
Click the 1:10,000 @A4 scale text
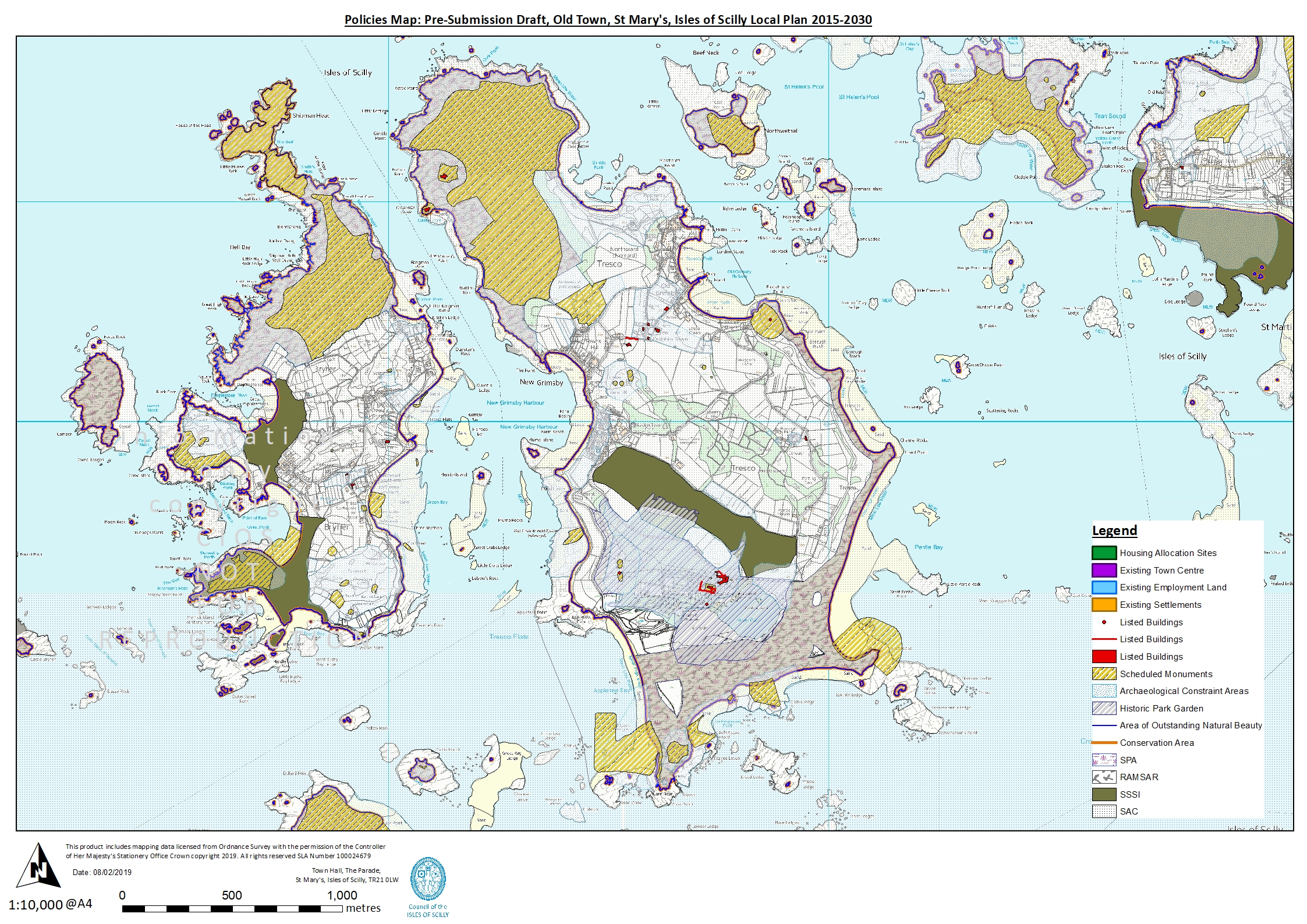(50, 904)
